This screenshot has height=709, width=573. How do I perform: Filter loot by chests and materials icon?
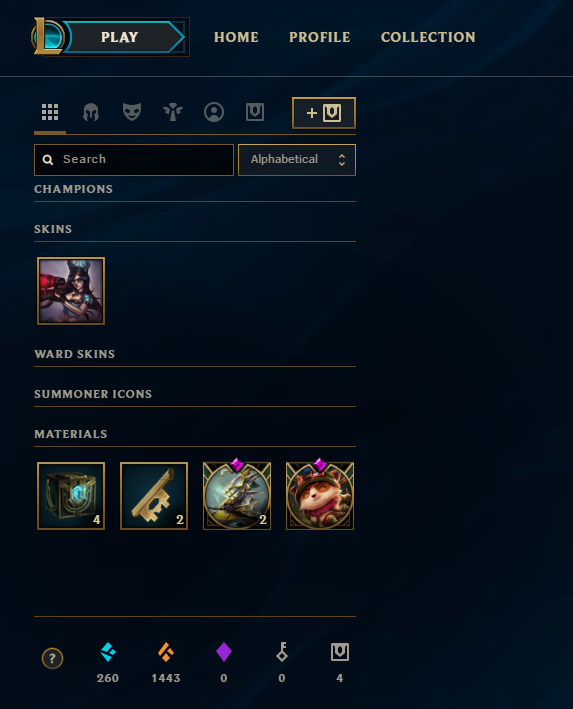255,112
